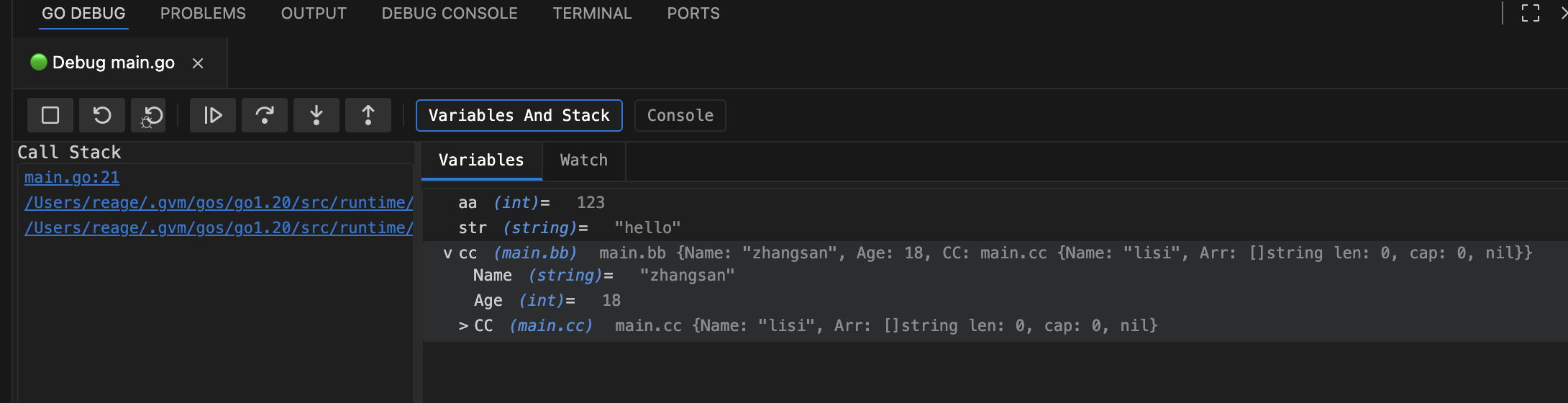
Task: Close the Debug main.go tab
Action: point(198,63)
